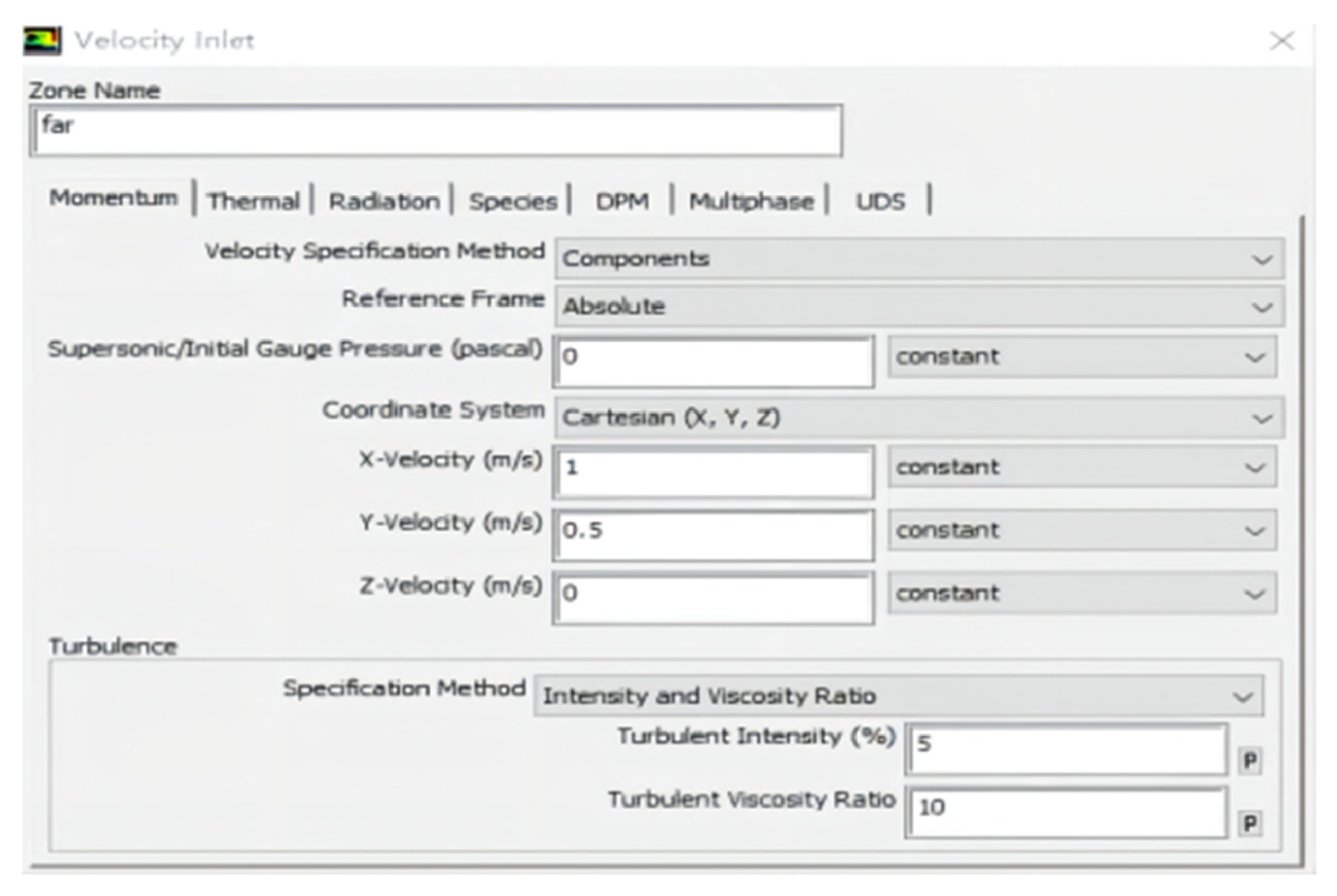
Task: Open Velocity Specification Method dropdown
Action: coord(919,259)
